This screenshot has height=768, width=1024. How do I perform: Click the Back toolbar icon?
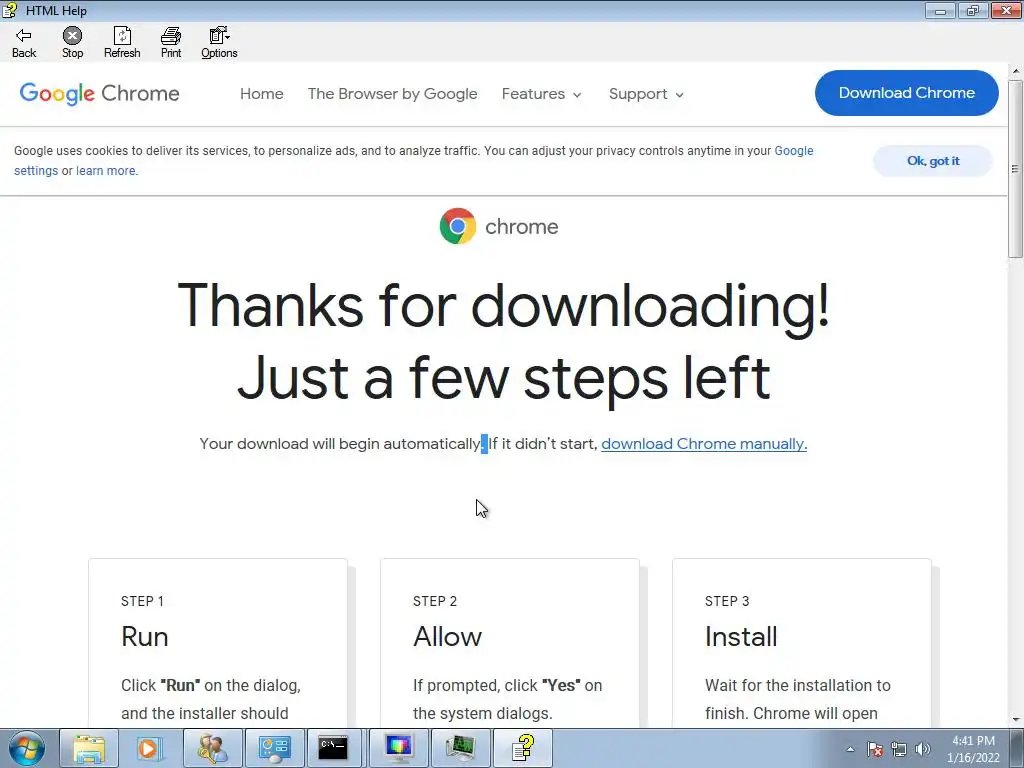coord(24,42)
